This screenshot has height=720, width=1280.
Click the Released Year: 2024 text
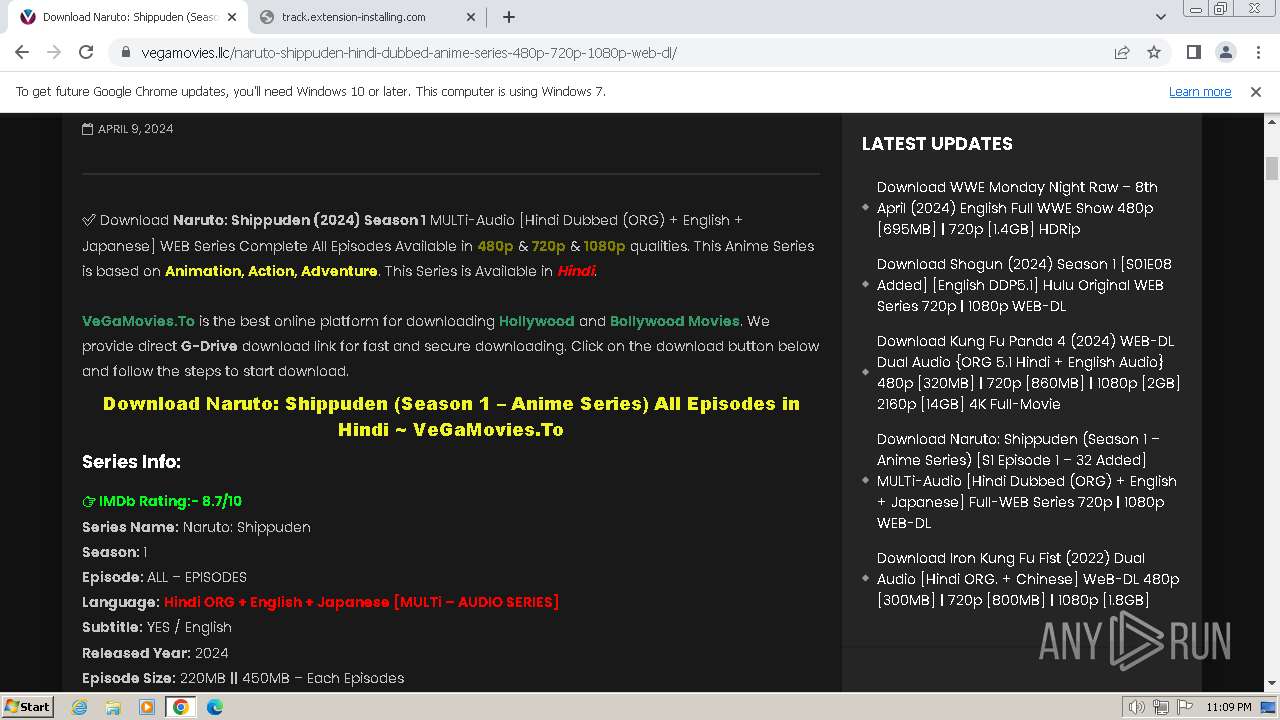point(155,653)
